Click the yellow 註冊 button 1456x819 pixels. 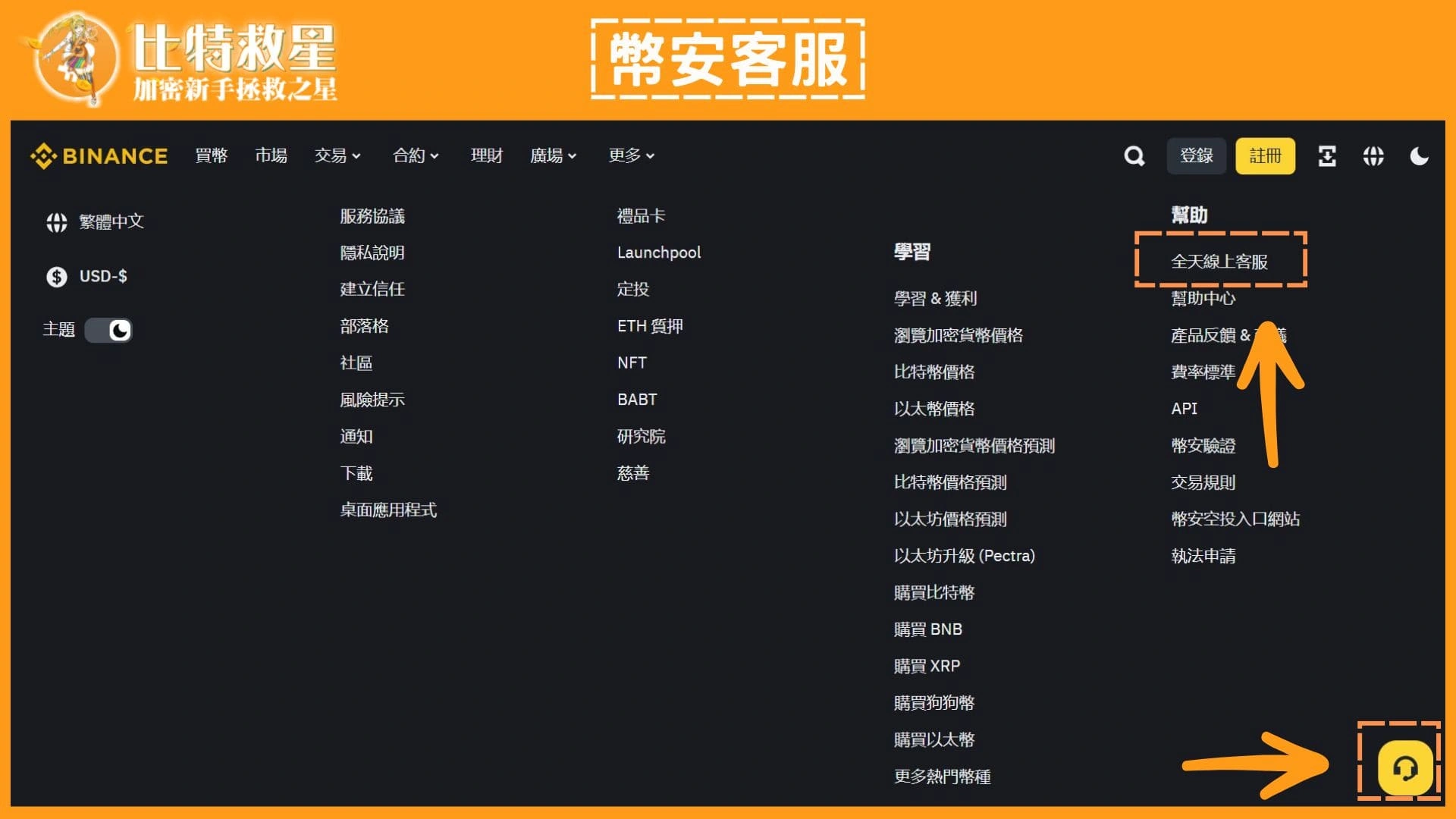tap(1265, 156)
